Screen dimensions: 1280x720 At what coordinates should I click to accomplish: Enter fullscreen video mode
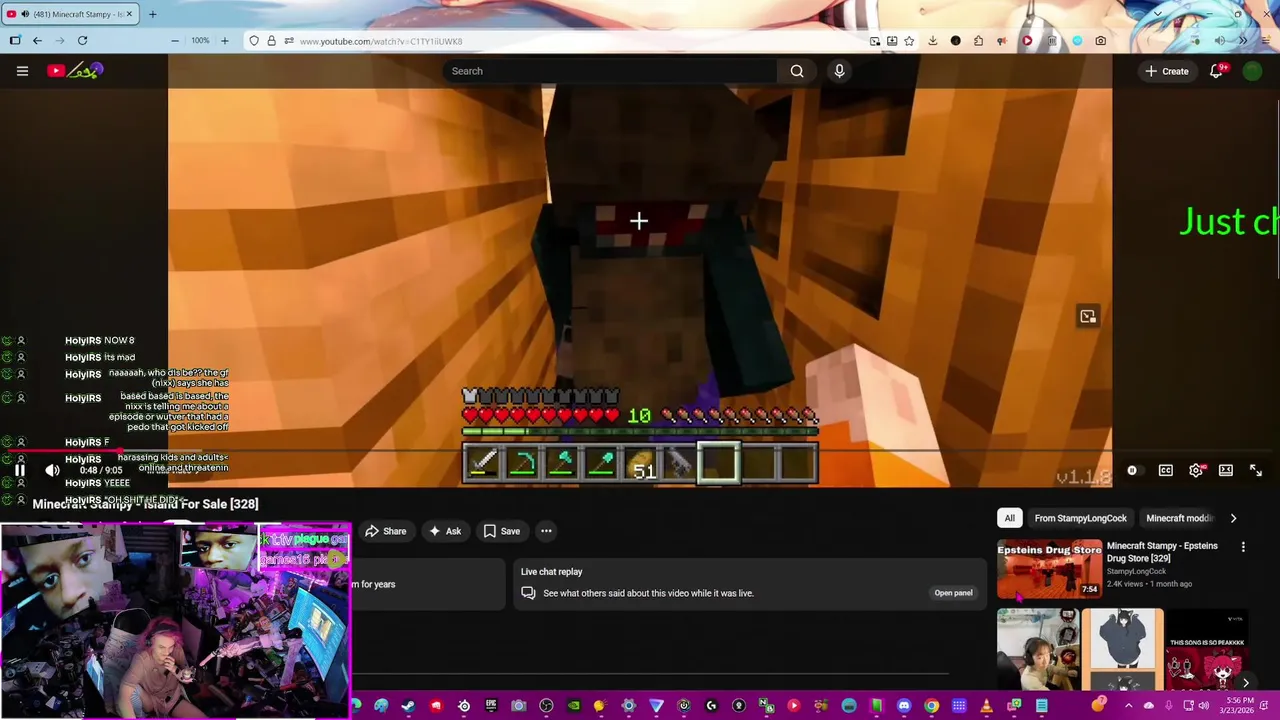pos(1256,471)
